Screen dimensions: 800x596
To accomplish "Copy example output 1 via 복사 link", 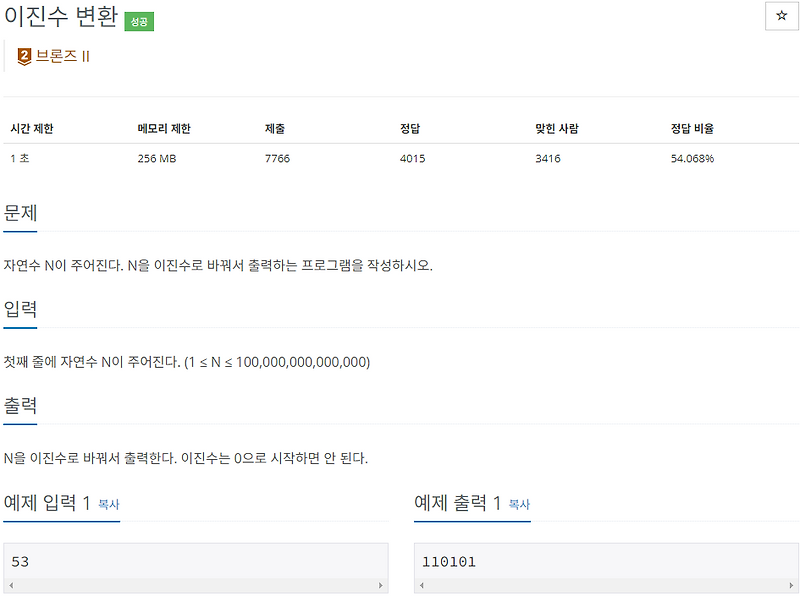I will pos(519,504).
